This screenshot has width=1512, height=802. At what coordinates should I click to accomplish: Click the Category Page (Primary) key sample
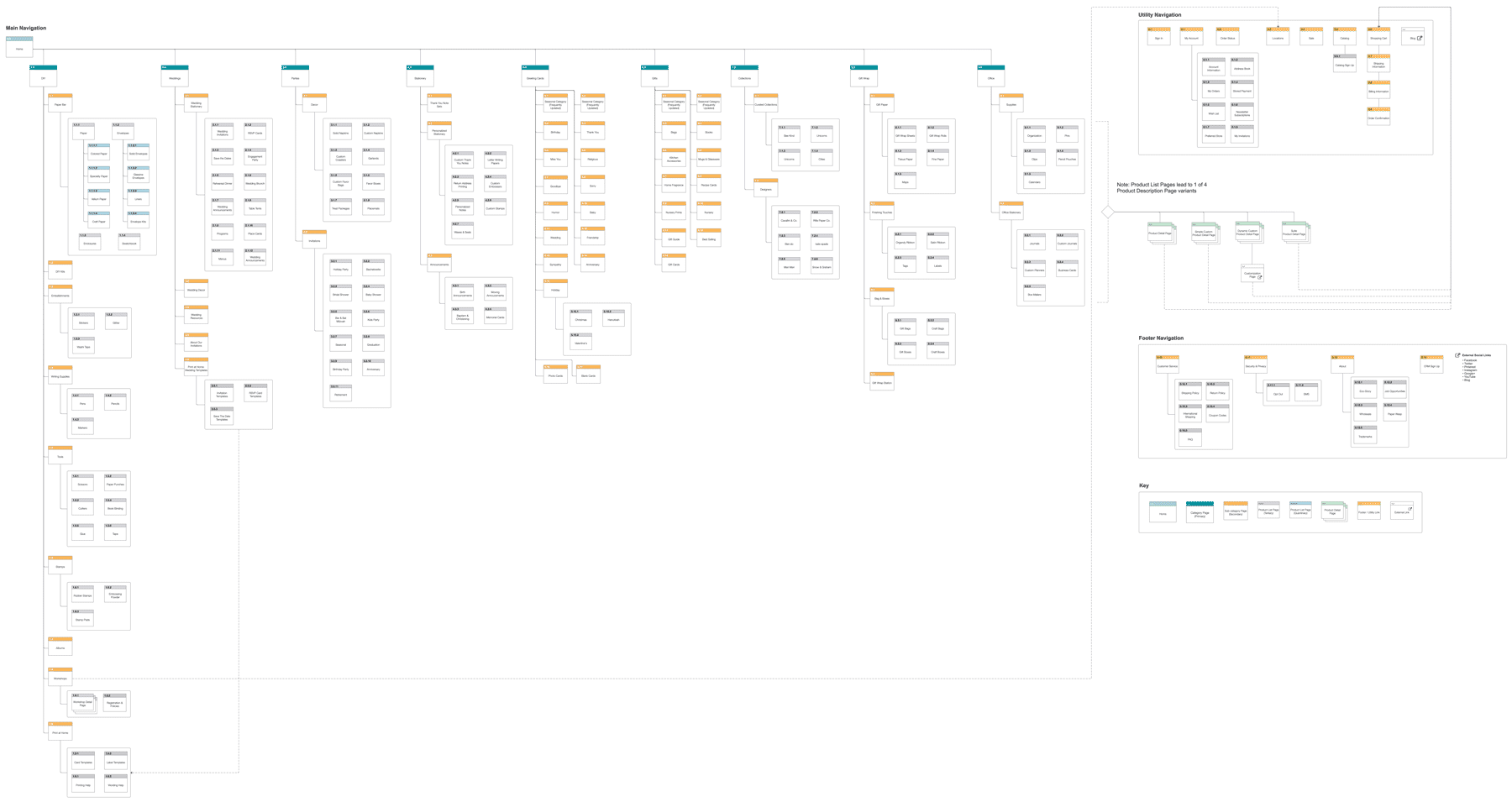coord(1200,512)
